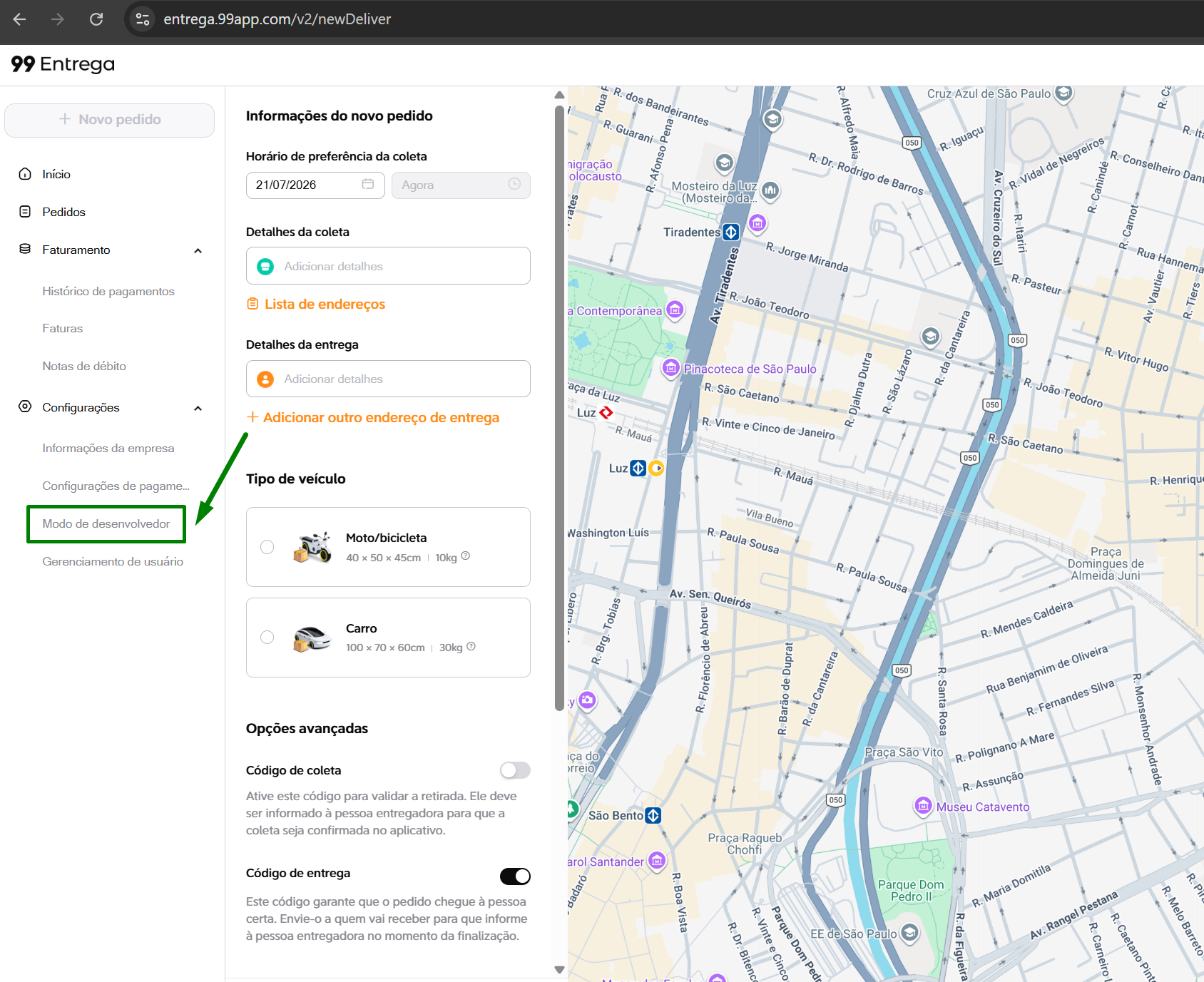Click the plus icon before Adicionar outro endereço
Viewport: 1204px width, 982px height.
point(252,416)
